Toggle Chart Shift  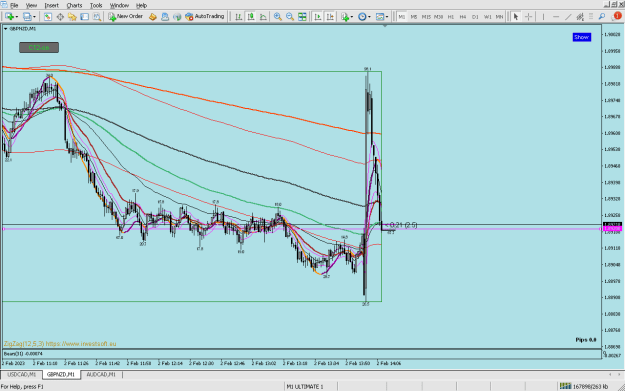pyautogui.click(x=330, y=16)
